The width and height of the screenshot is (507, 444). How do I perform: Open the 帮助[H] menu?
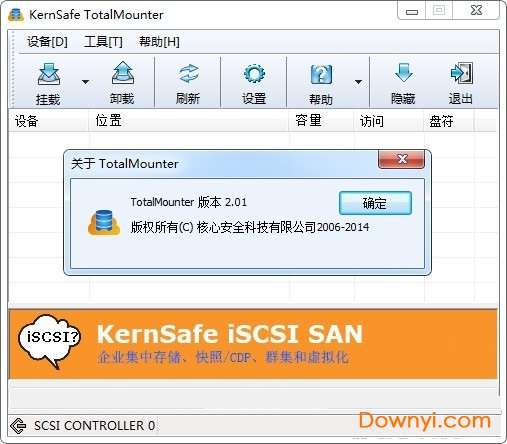tap(159, 42)
